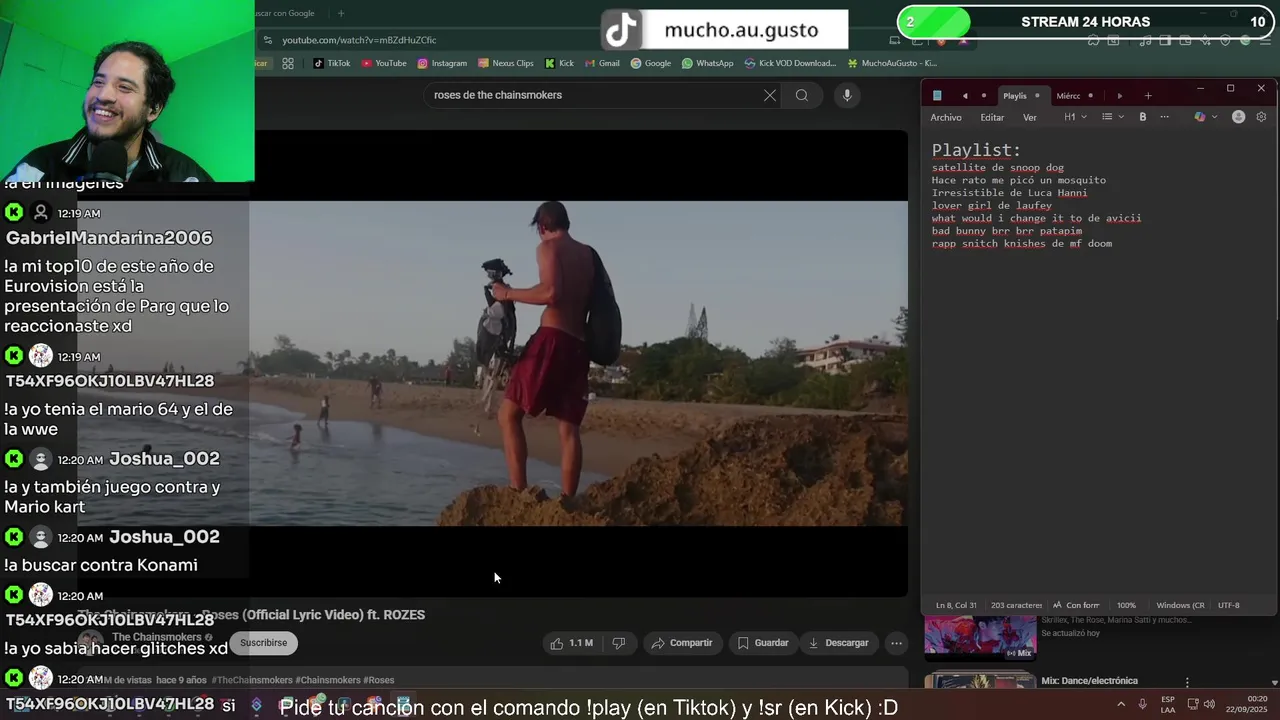
Task: Open the Instagram bookmark
Action: pos(442,63)
